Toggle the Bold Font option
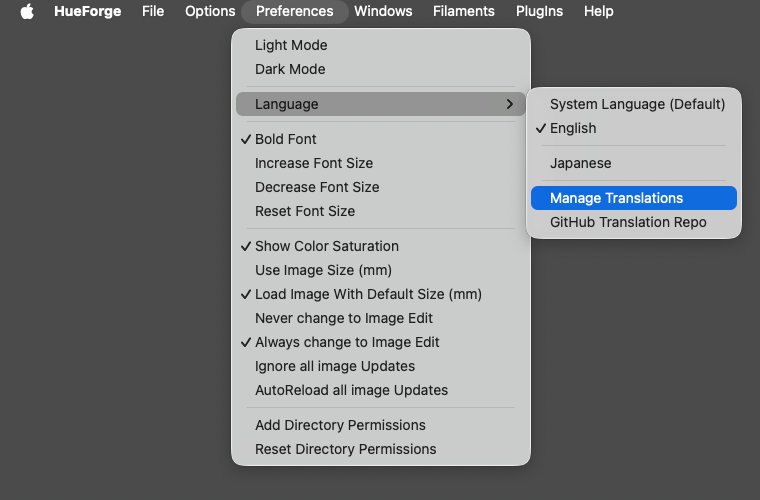 380,139
